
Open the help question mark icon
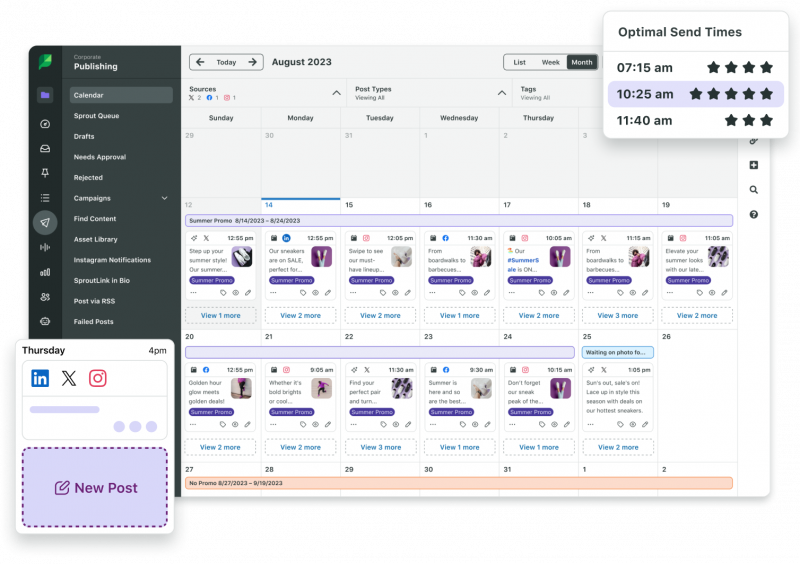pos(754,214)
